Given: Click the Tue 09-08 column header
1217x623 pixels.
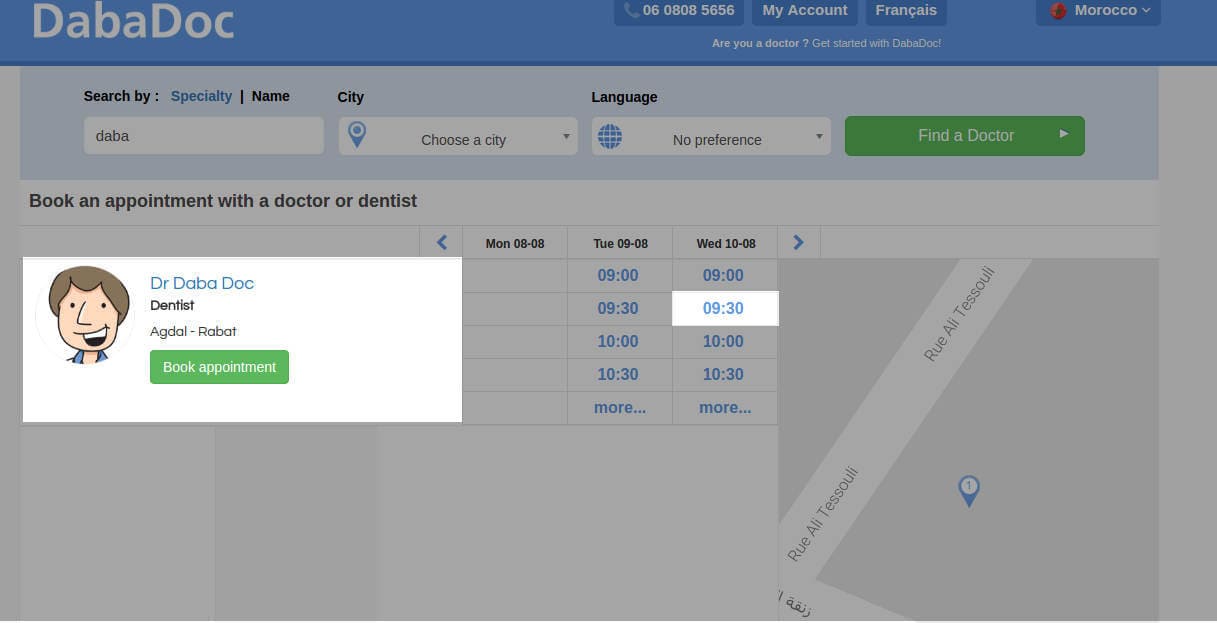Looking at the screenshot, I should click(620, 243).
